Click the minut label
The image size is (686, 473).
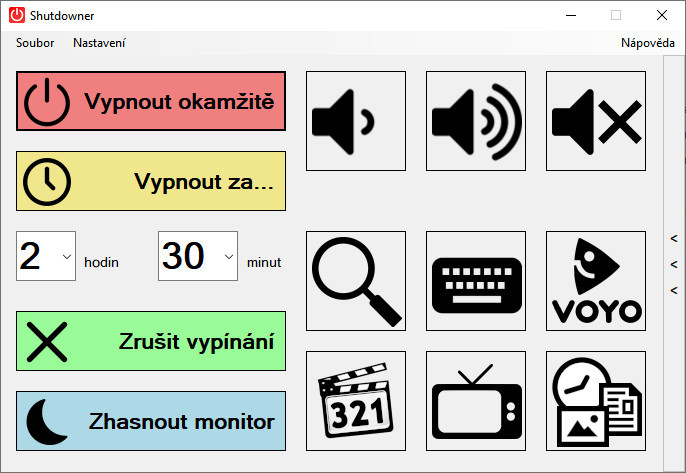click(x=264, y=263)
